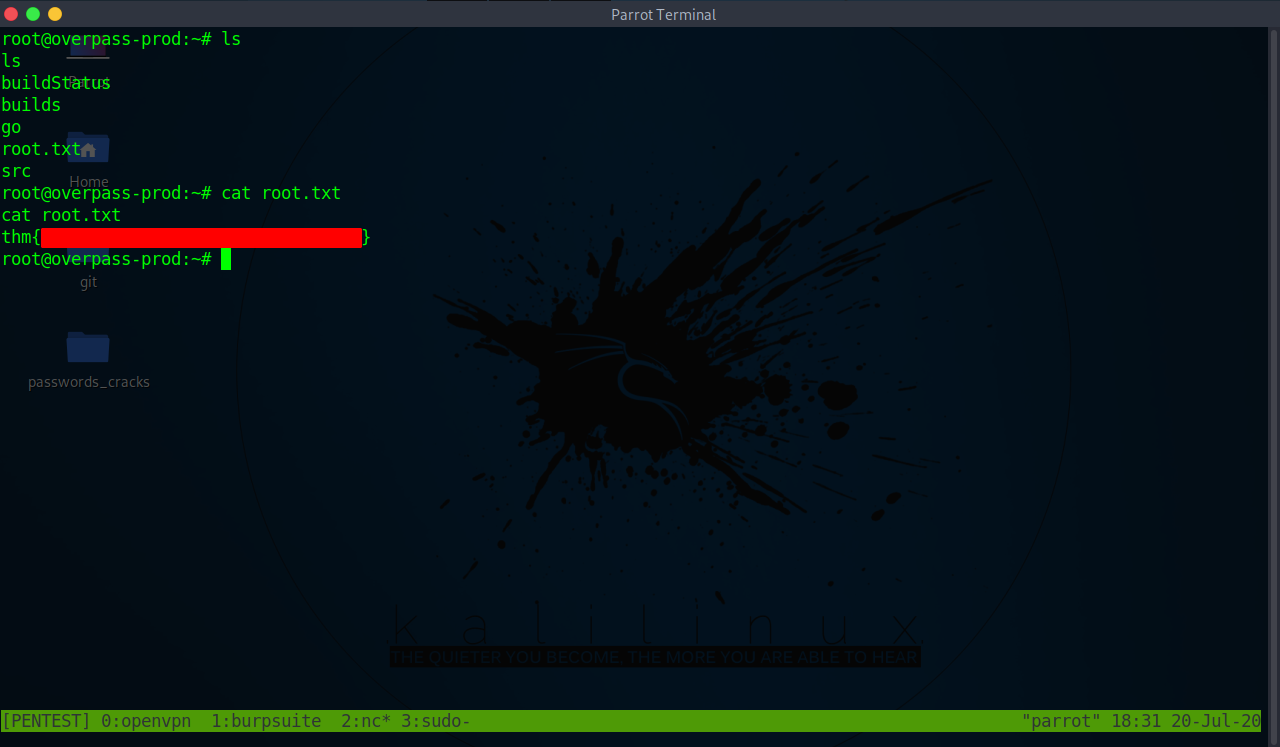Image resolution: width=1280 pixels, height=747 pixels.
Task: Click the root.txt entry in ls output
Action: [x=41, y=149]
